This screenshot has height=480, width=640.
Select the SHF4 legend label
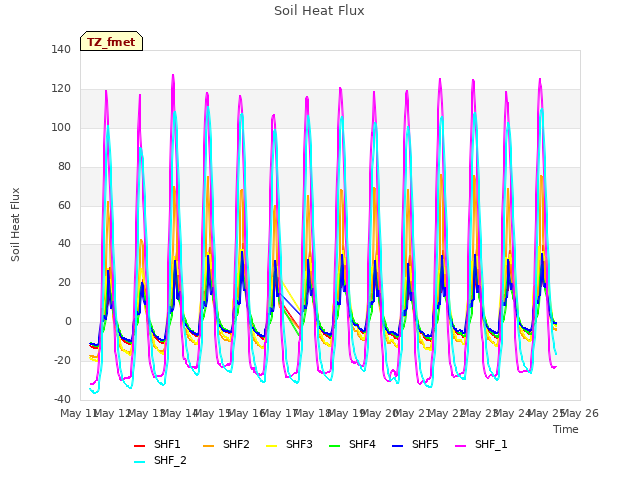(362, 444)
